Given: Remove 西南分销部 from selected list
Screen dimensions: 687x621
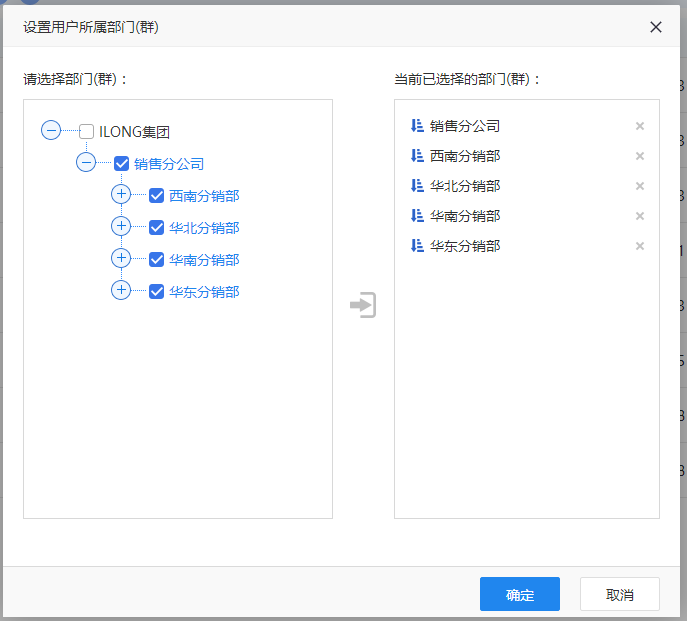Looking at the screenshot, I should [640, 156].
